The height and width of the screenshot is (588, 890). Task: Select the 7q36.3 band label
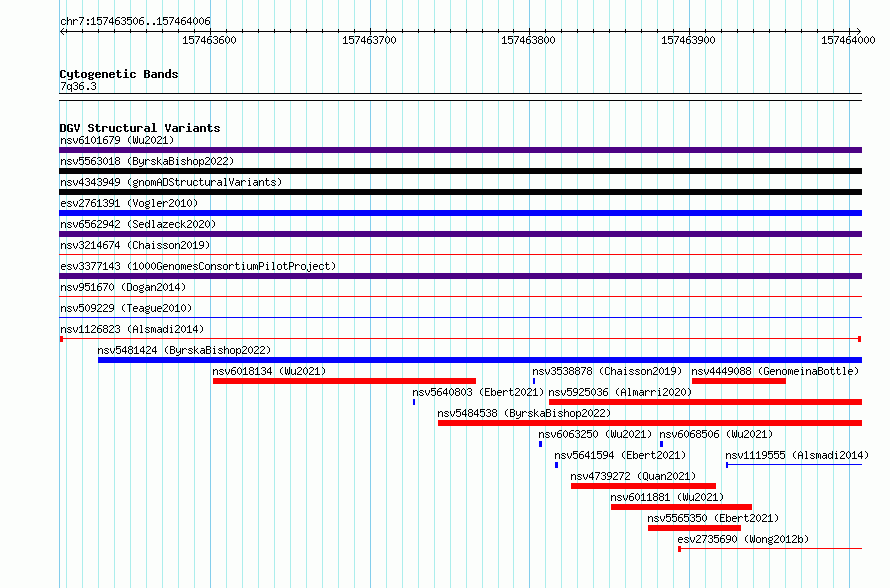[x=78, y=86]
